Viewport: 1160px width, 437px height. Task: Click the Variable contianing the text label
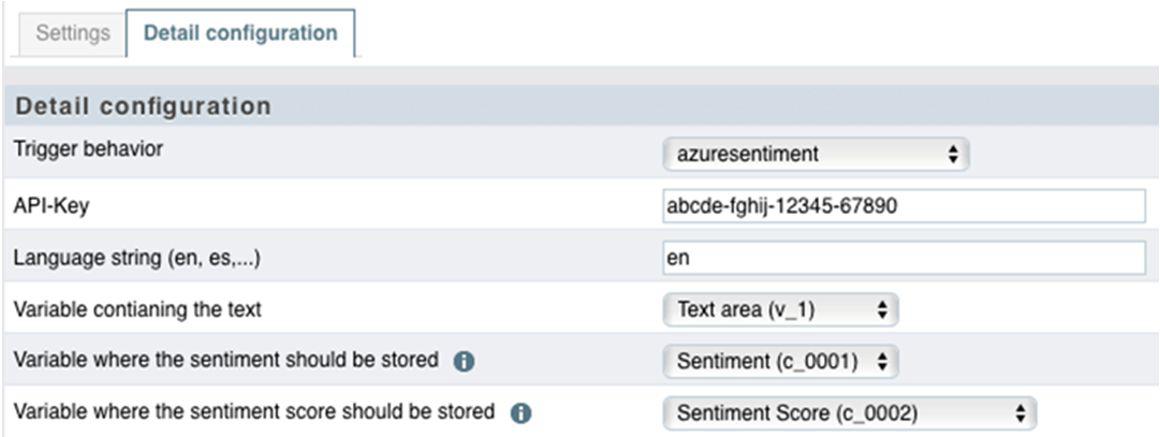(138, 309)
